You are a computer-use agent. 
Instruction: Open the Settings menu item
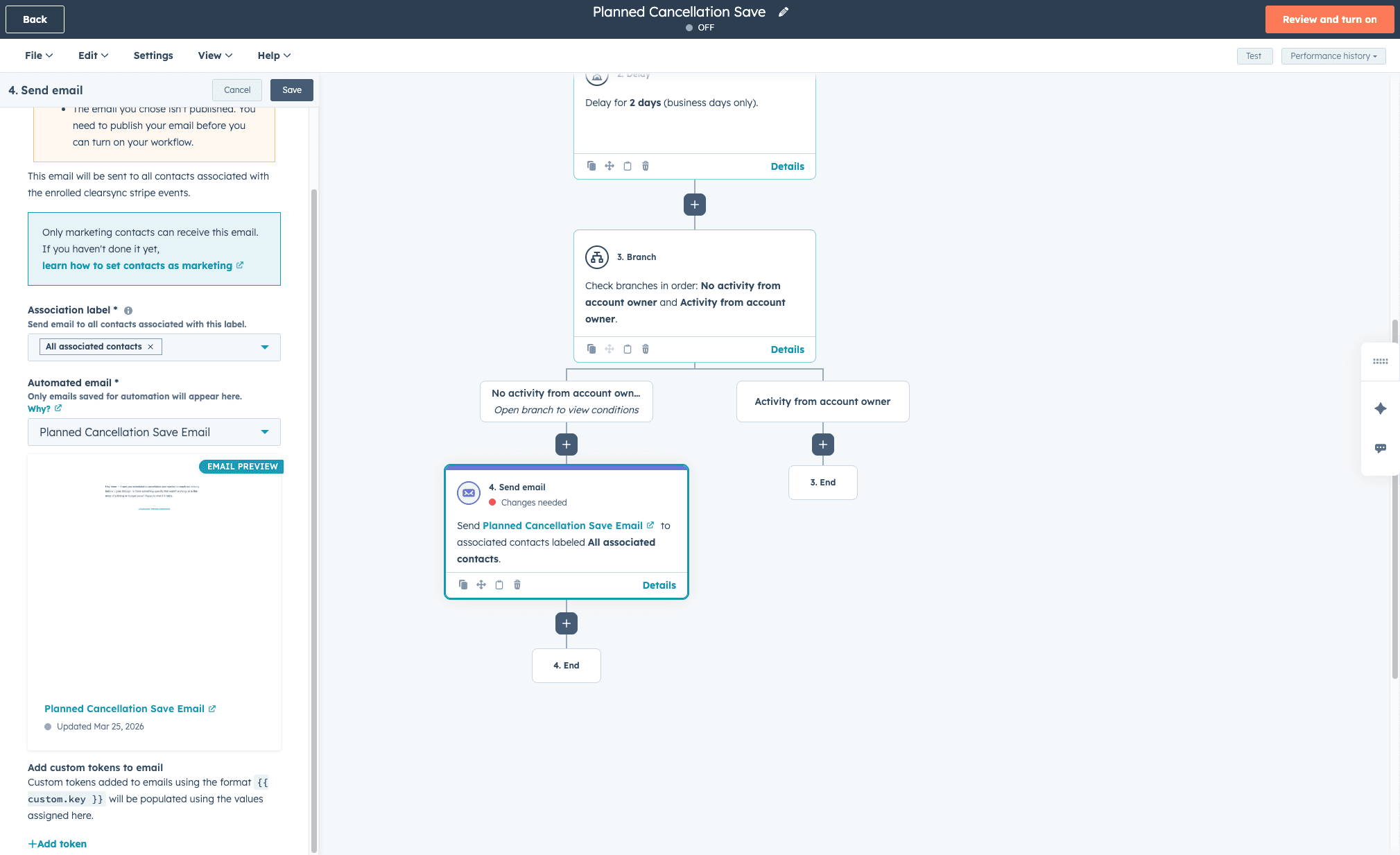coord(153,55)
